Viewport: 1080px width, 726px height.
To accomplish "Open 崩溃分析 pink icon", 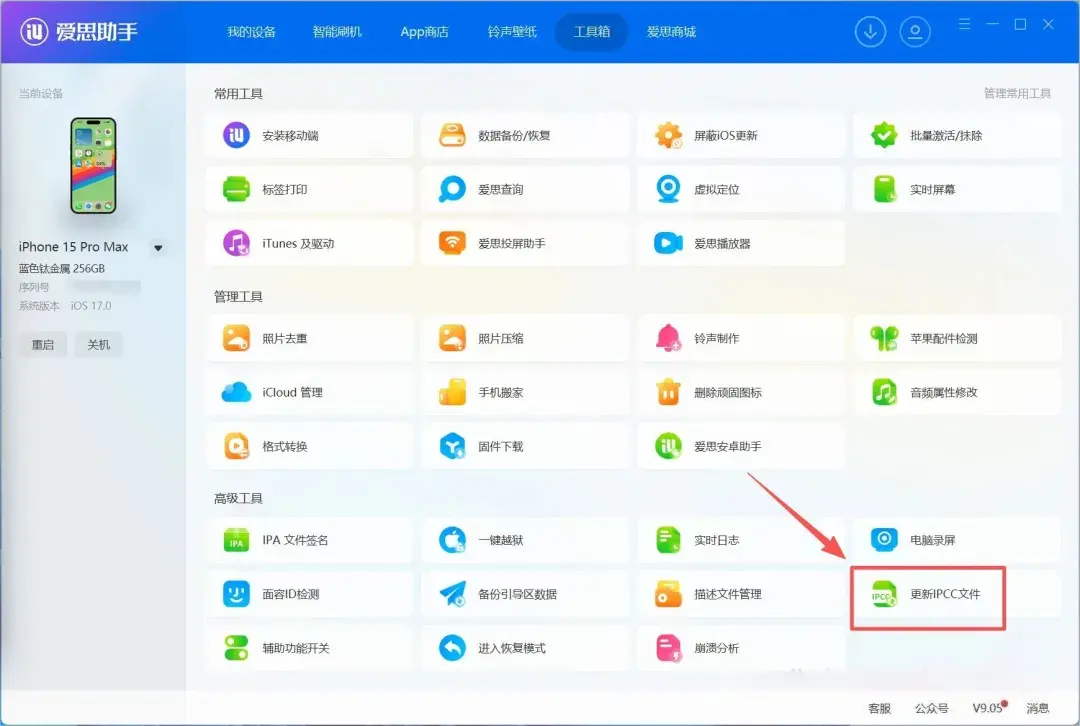I will point(669,648).
